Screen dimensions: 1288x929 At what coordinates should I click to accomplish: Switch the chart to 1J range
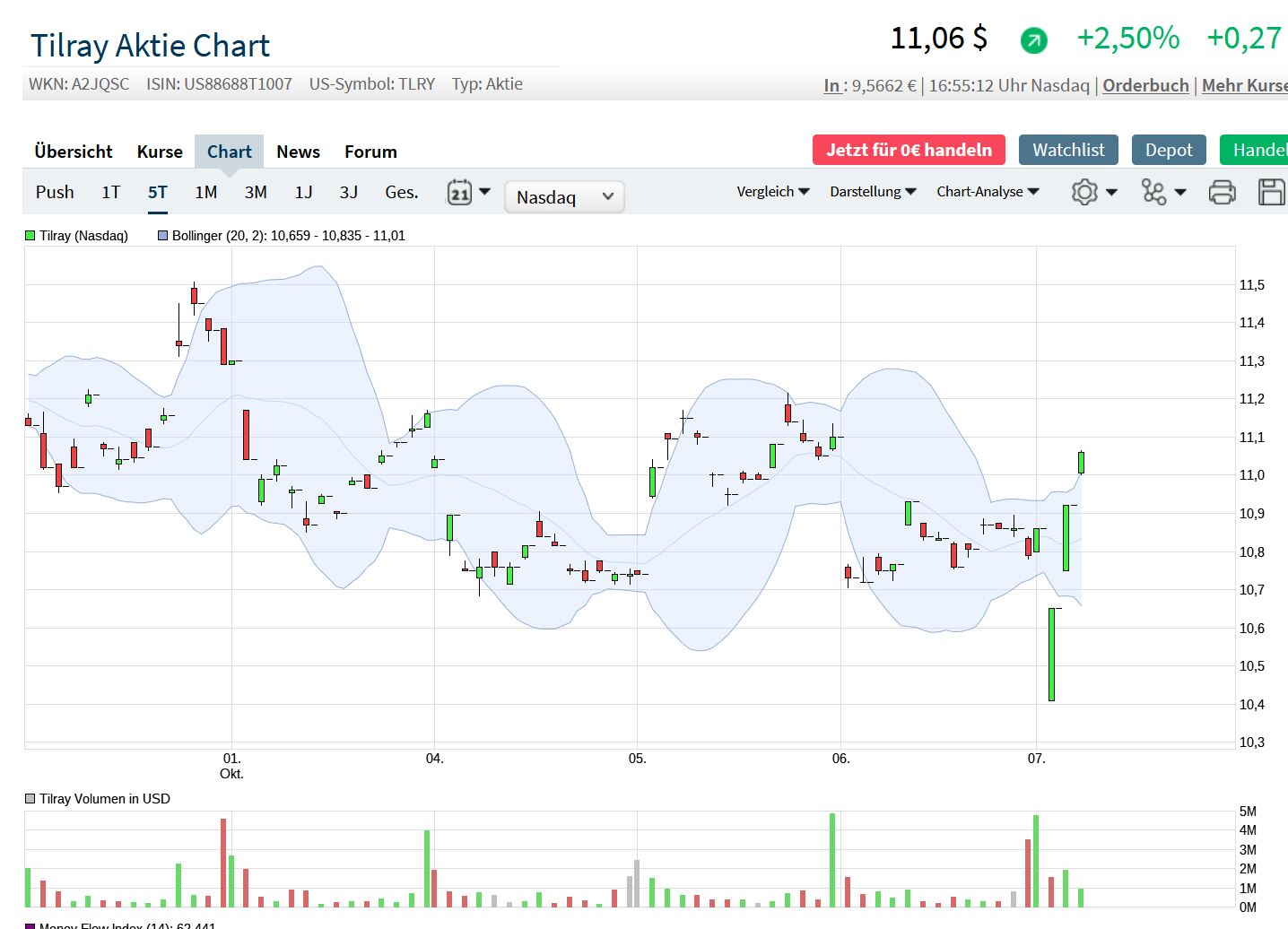pyautogui.click(x=304, y=192)
